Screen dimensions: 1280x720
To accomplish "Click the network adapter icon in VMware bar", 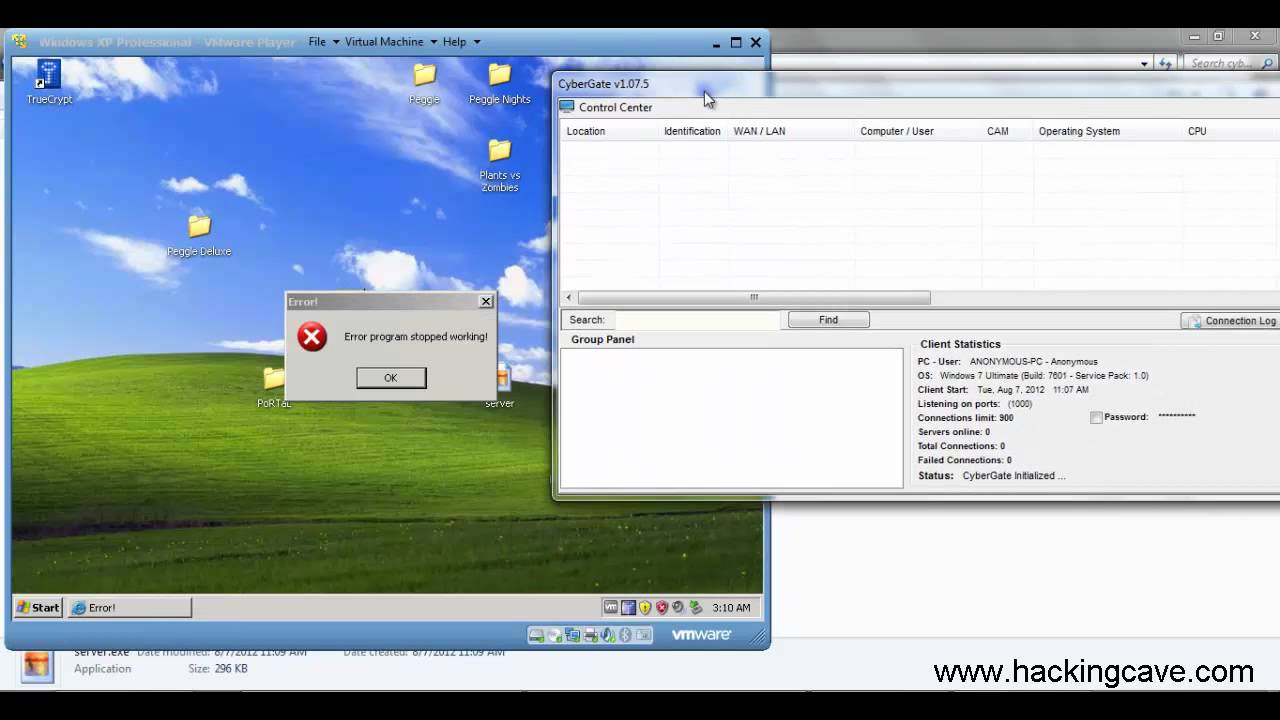I will 573,635.
